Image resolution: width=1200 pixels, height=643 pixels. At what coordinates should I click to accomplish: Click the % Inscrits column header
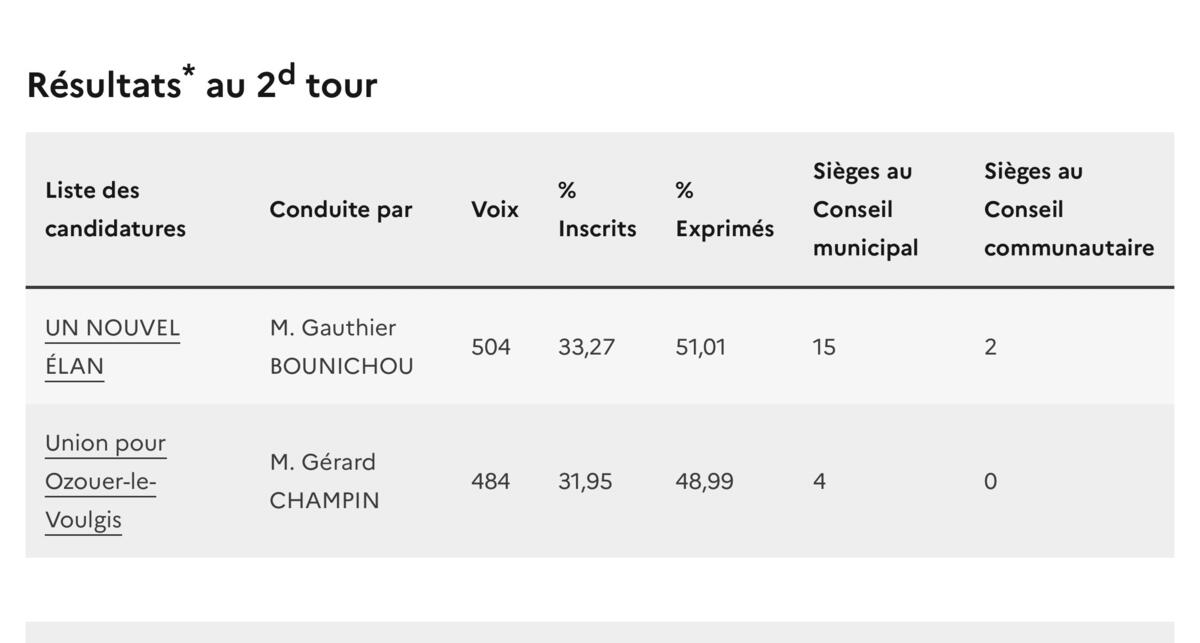pyautogui.click(x=597, y=209)
